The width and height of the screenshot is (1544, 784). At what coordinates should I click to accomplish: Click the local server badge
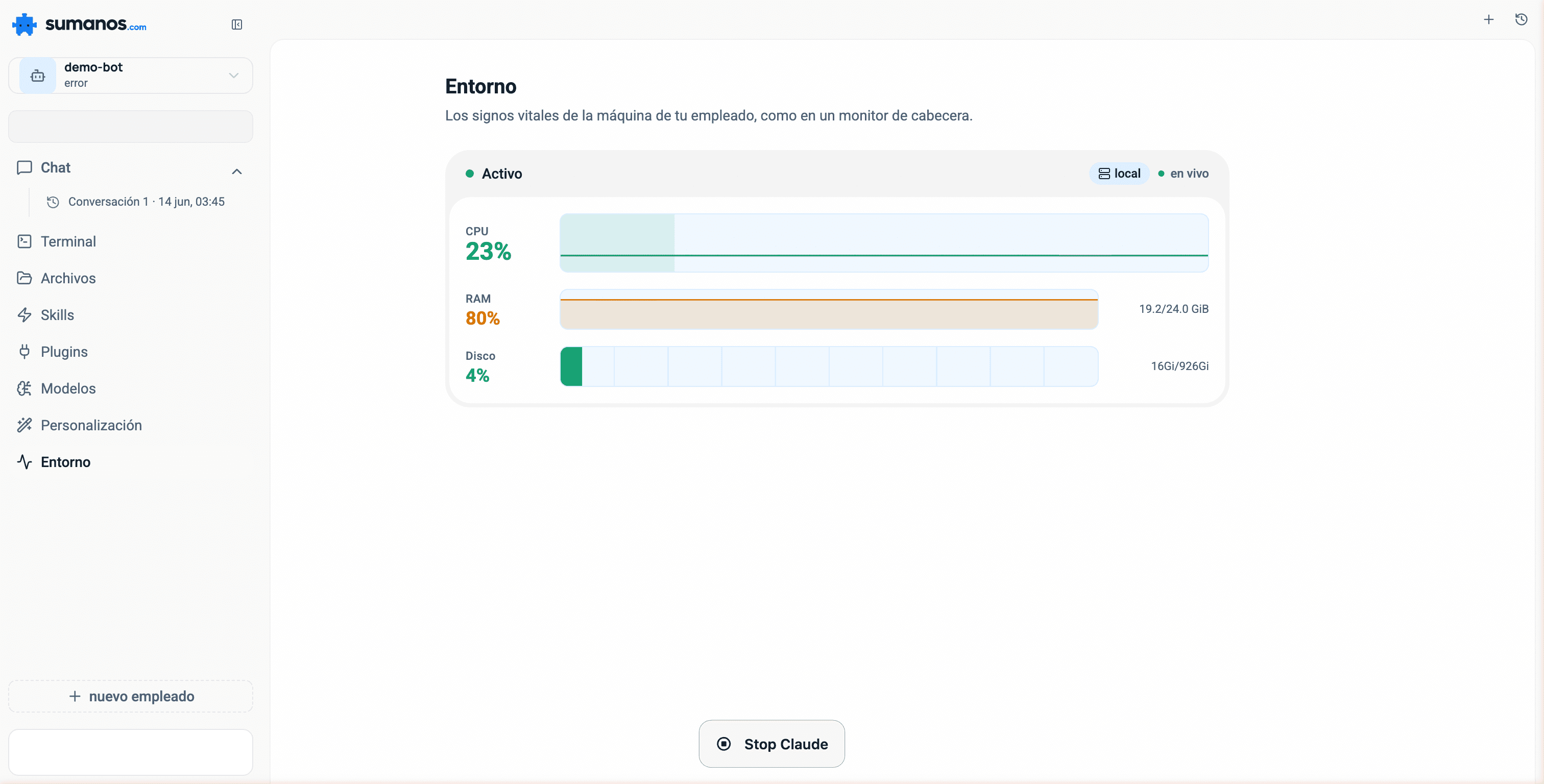coord(1119,174)
